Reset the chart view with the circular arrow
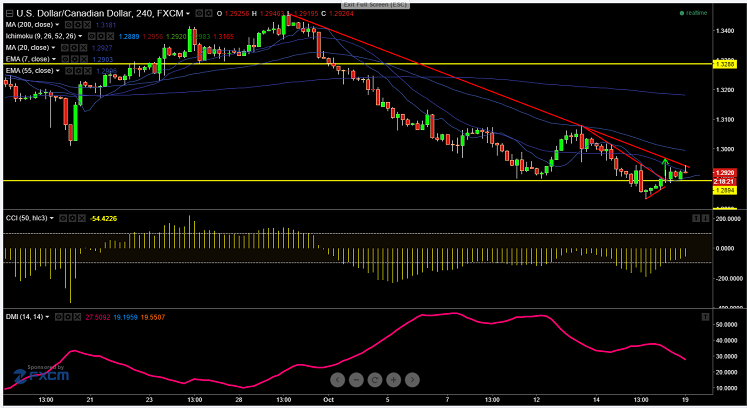Screen dimensions: 747x408 (x=374, y=380)
